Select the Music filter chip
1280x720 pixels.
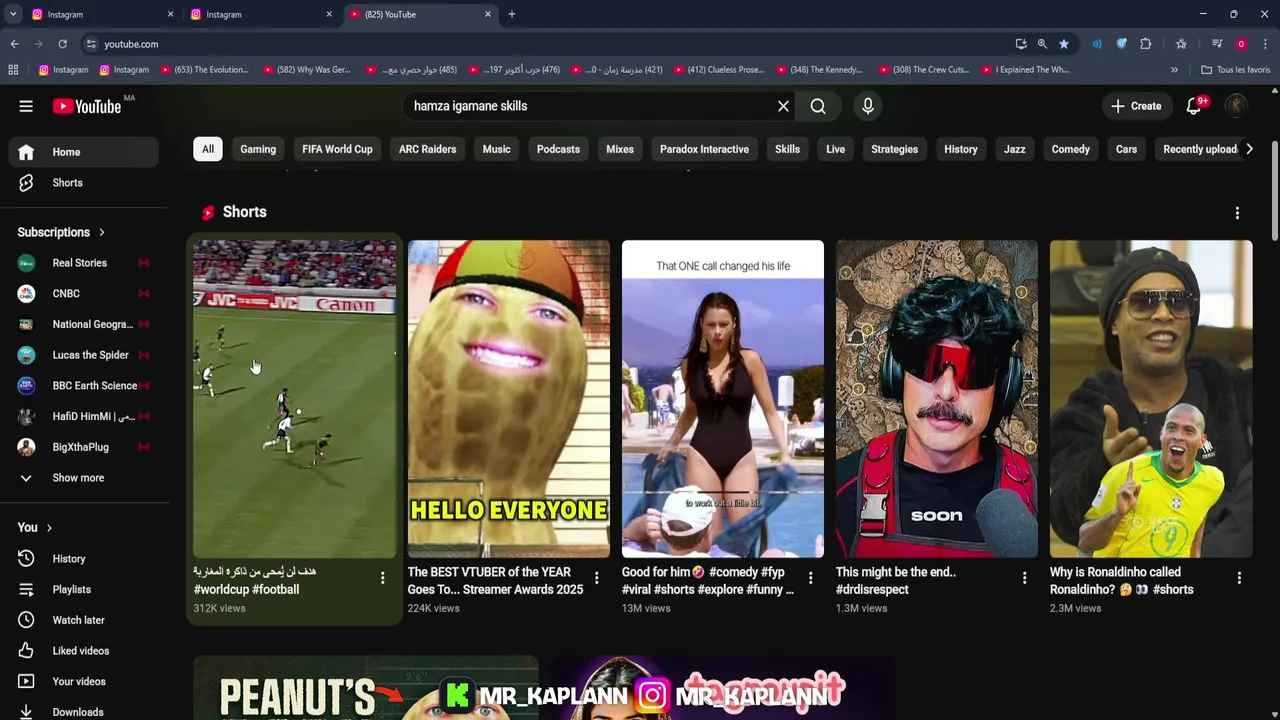pos(496,149)
